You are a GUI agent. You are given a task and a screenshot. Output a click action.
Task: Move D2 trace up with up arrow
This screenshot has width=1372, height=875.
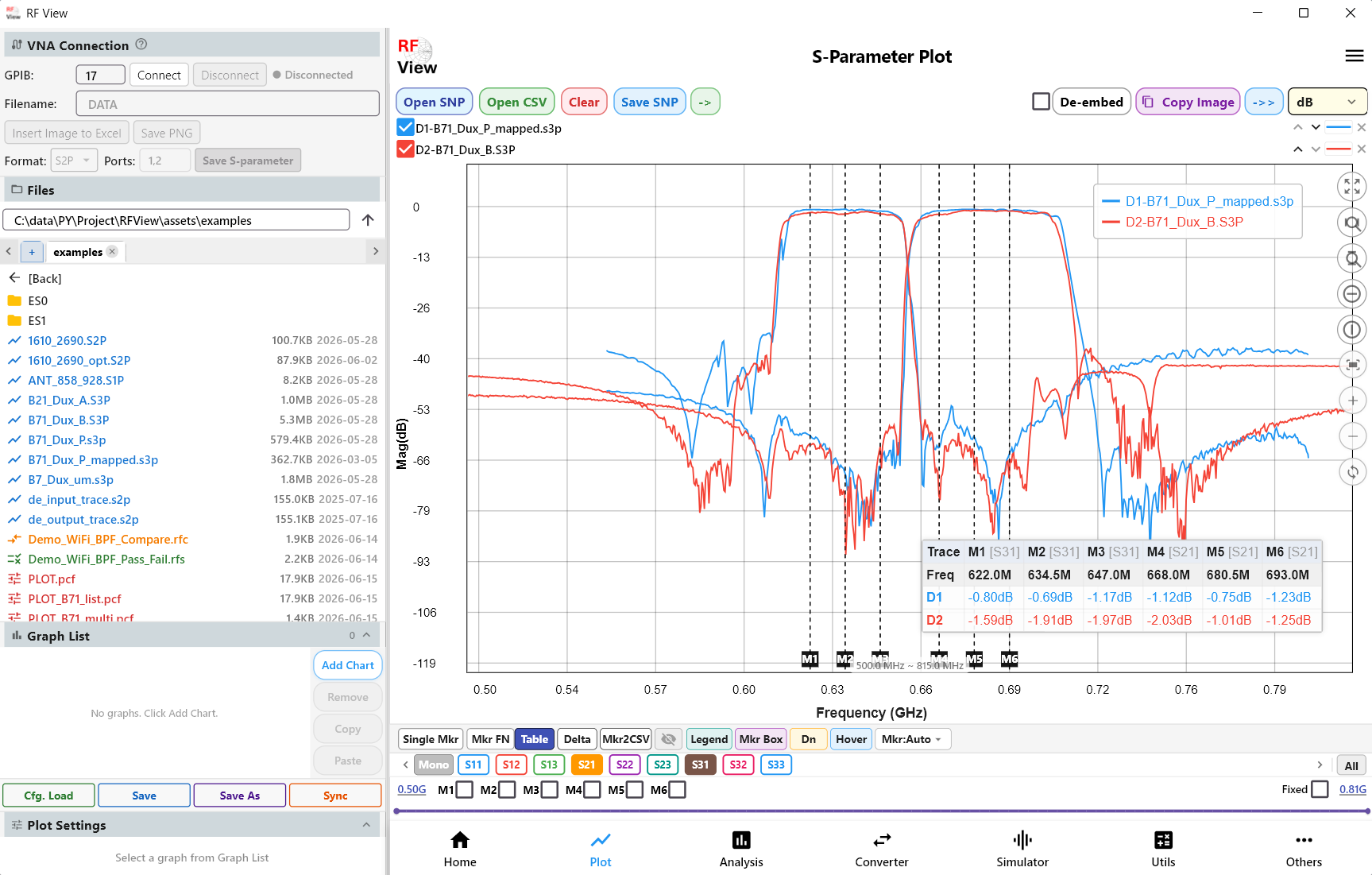(1298, 149)
